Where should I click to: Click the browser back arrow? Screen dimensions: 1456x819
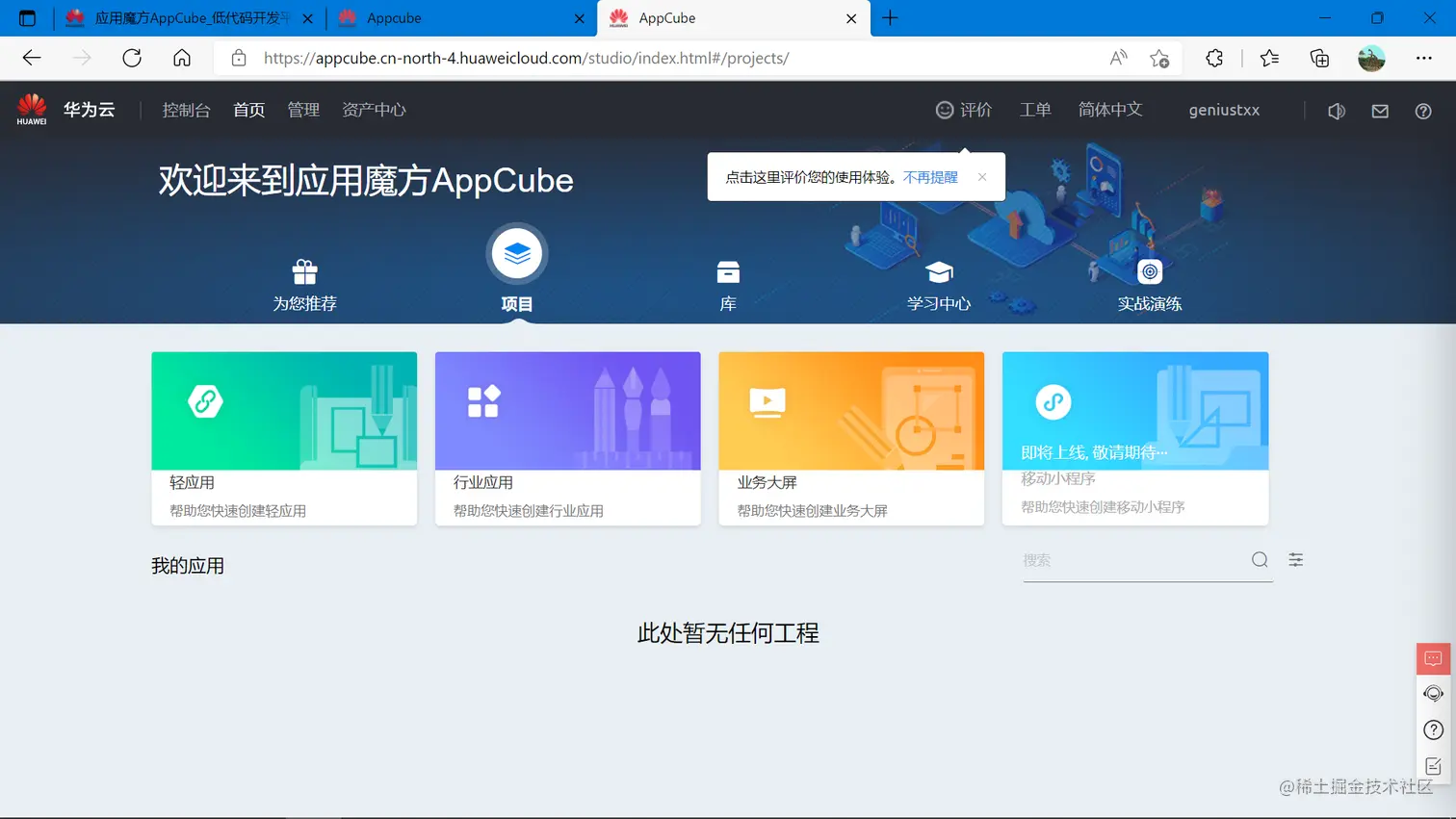pyautogui.click(x=32, y=58)
